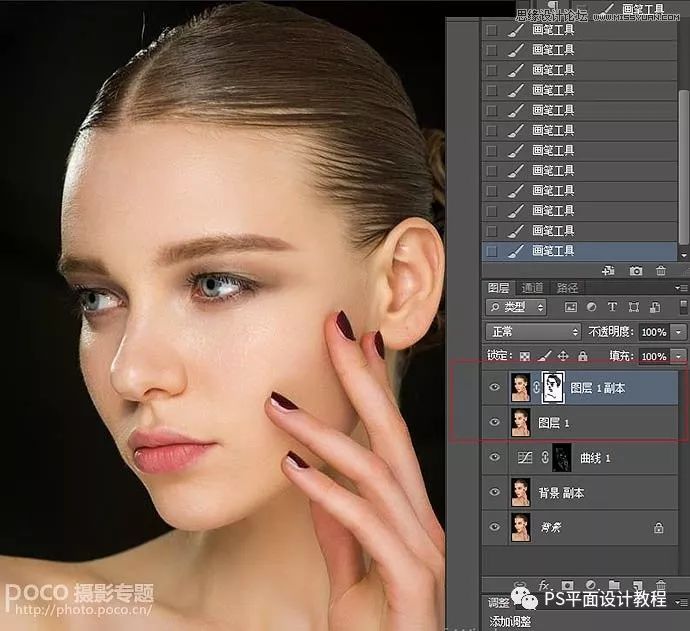Screen dimensions: 690x631
Task: Open the 正常 blend mode dropdown
Action: [532, 331]
